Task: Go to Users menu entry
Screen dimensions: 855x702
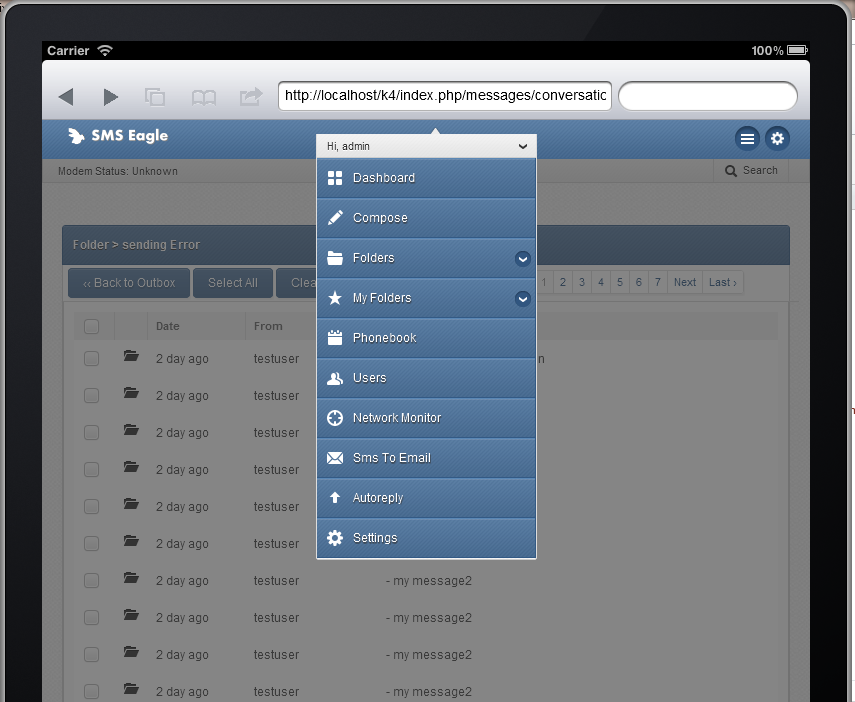Action: click(426, 378)
